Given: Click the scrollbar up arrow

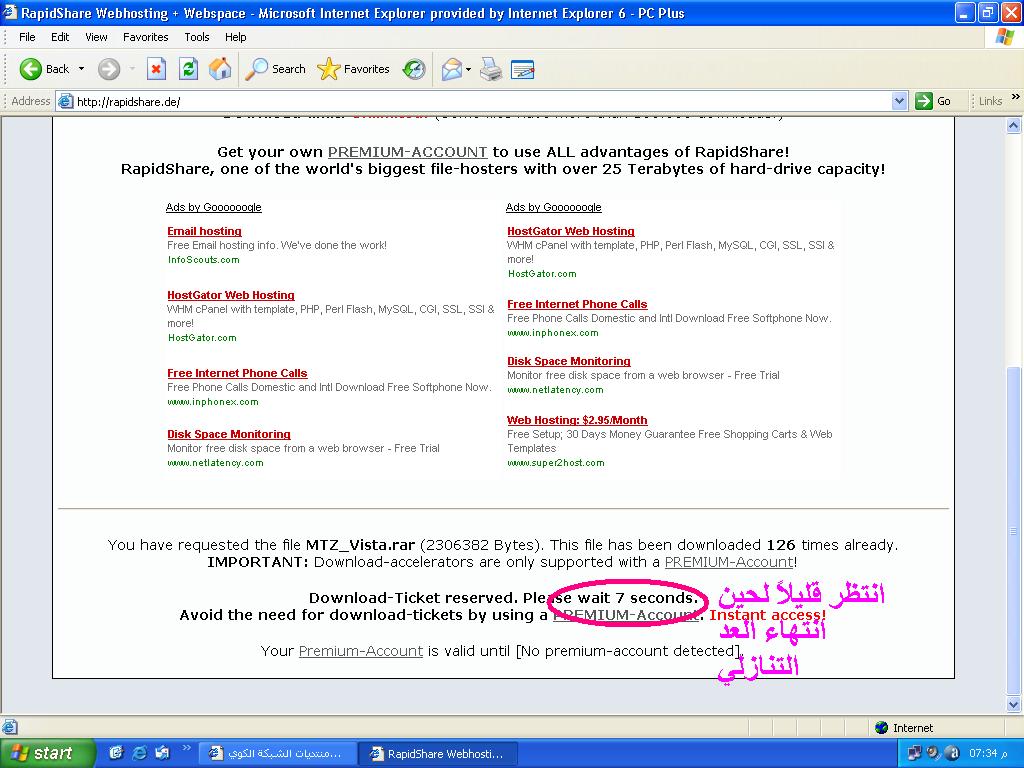Looking at the screenshot, I should tap(1014, 125).
